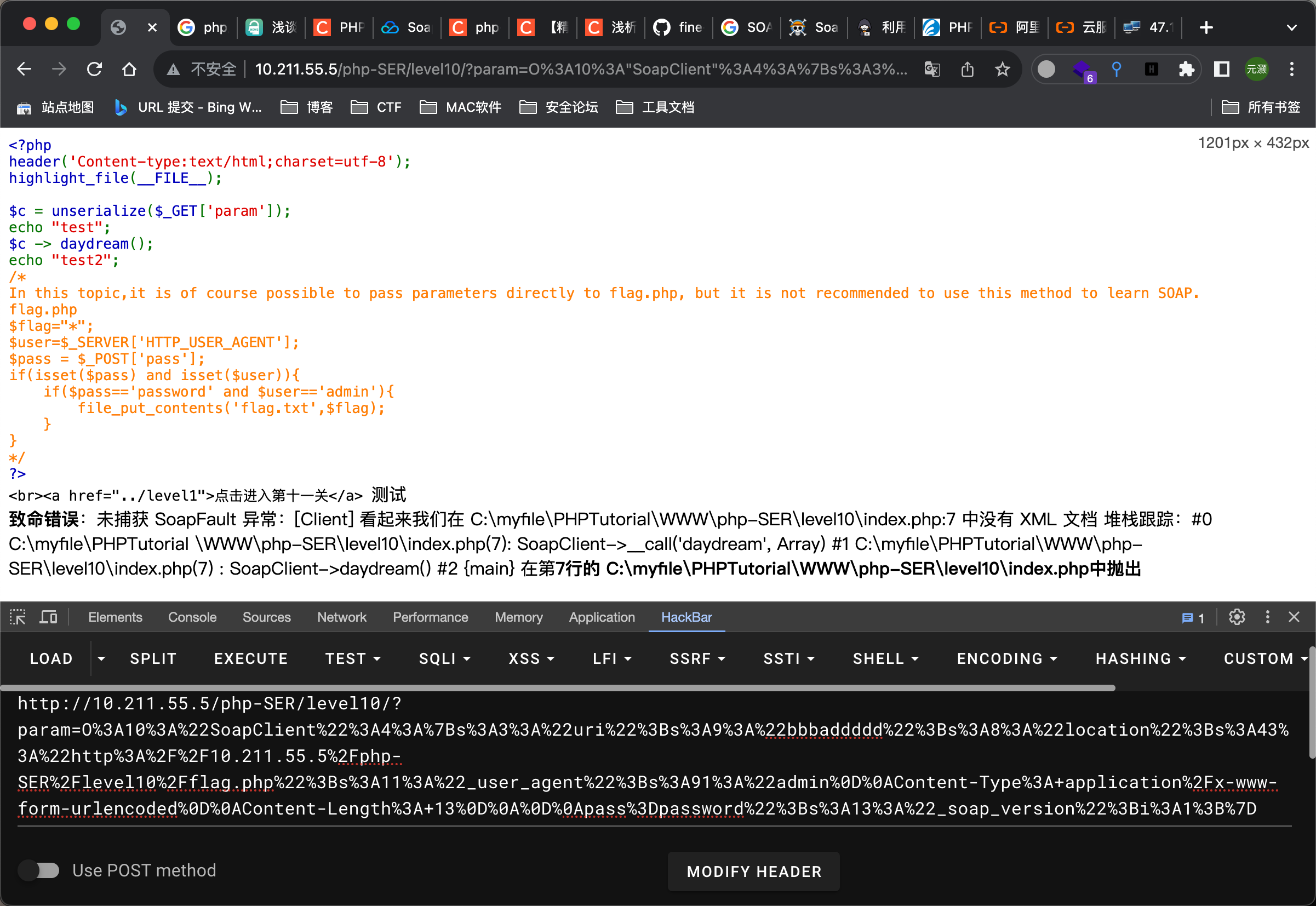This screenshot has height=906, width=1316.
Task: Bookmark this page with the star
Action: [x=1003, y=69]
